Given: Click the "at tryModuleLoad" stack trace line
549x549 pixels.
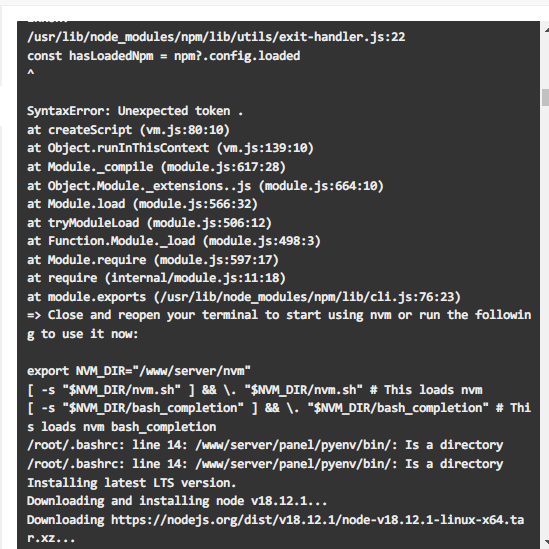Looking at the screenshot, I should point(149,223).
